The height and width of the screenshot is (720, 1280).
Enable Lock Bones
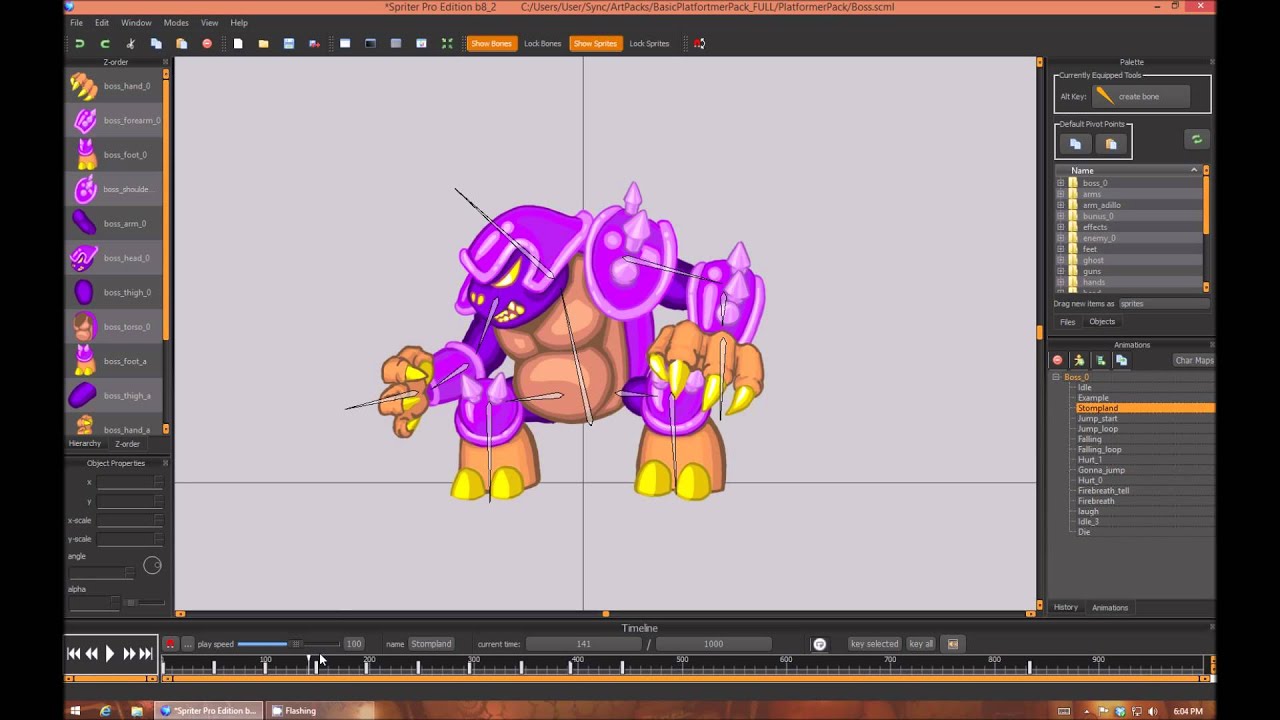542,43
